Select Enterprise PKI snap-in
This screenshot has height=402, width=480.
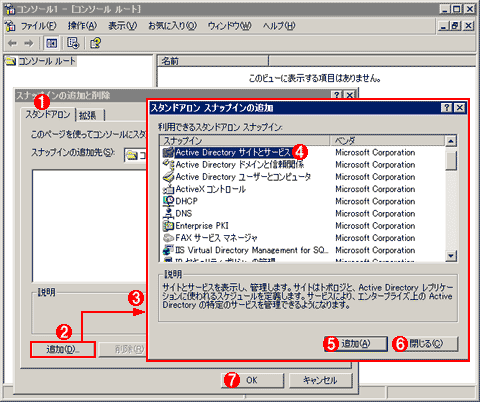[x=202, y=226]
